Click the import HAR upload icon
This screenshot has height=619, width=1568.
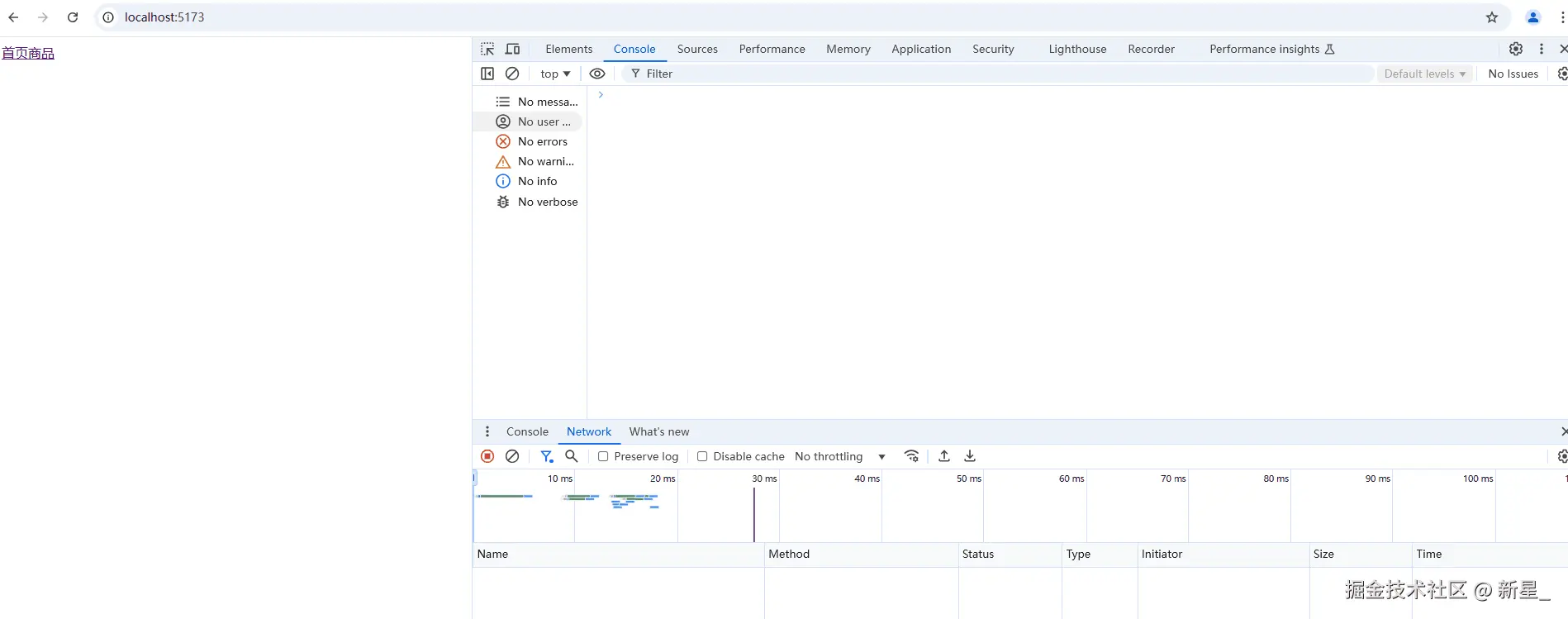[944, 456]
